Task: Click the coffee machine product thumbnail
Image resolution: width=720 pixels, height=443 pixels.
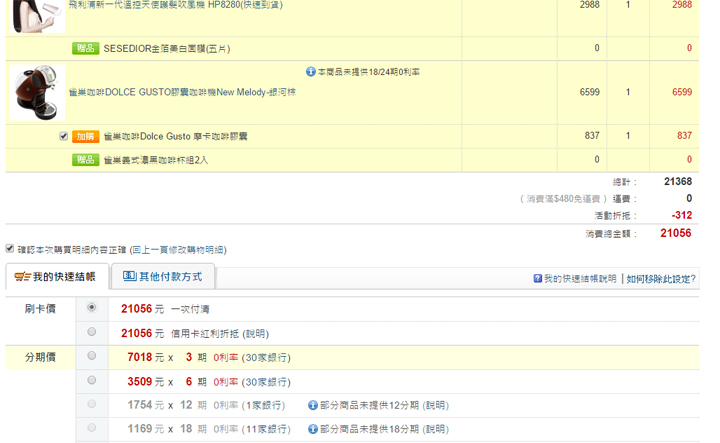Action: coord(37,93)
